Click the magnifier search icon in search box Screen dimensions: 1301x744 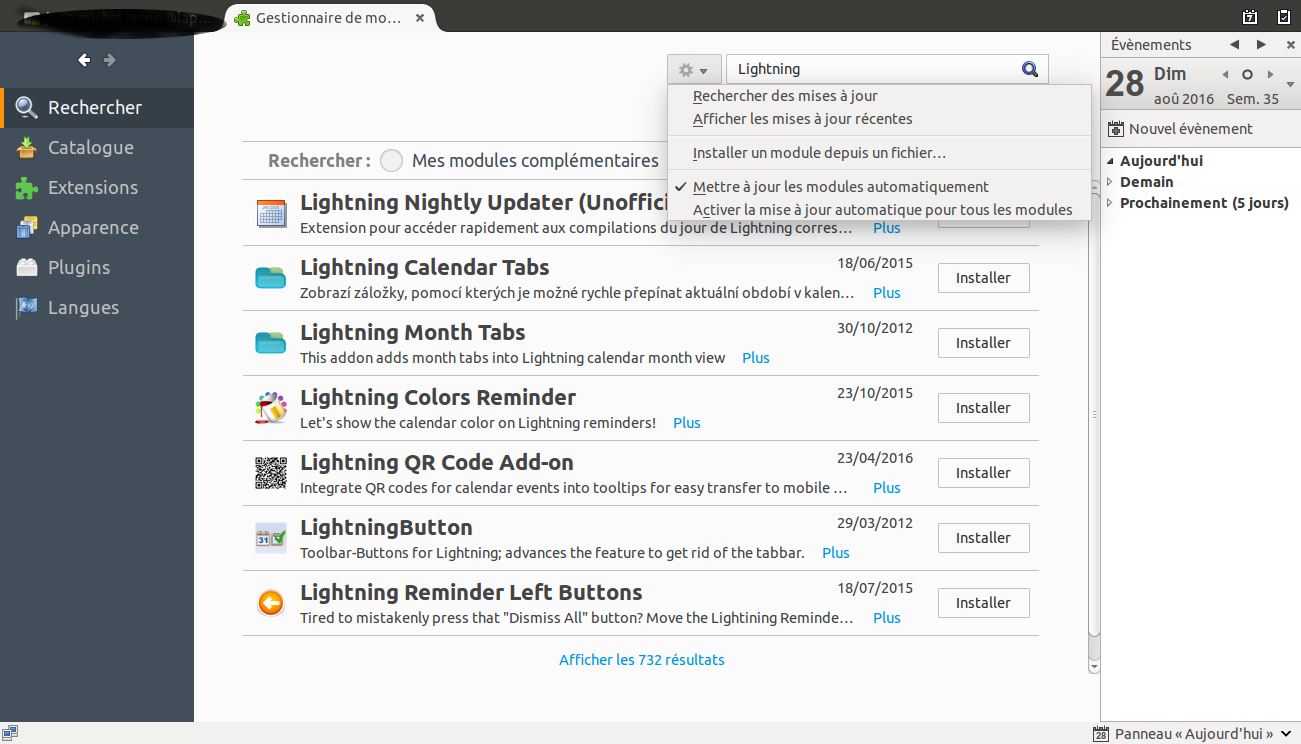1030,69
